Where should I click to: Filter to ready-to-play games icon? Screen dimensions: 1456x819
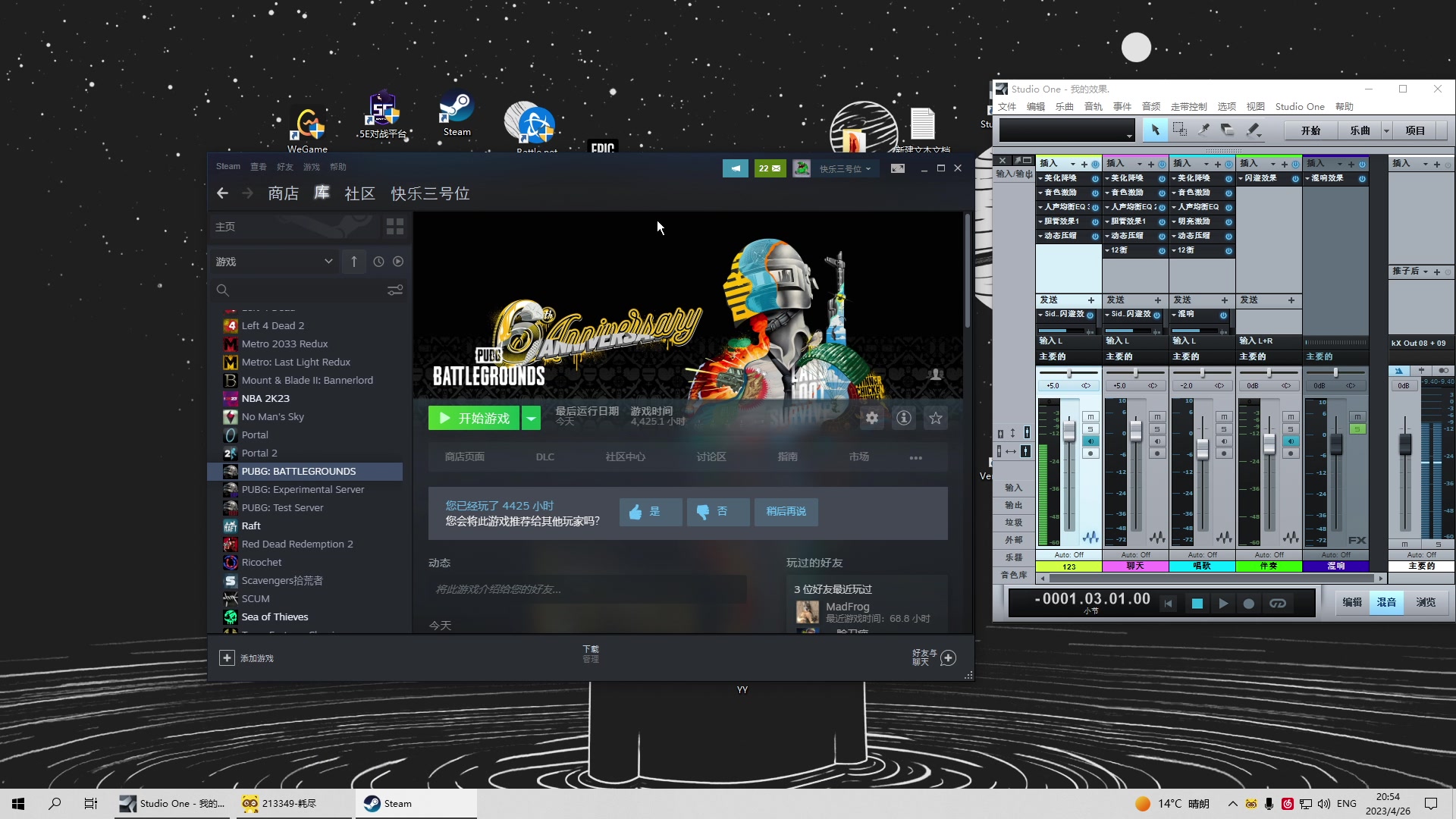click(x=398, y=262)
